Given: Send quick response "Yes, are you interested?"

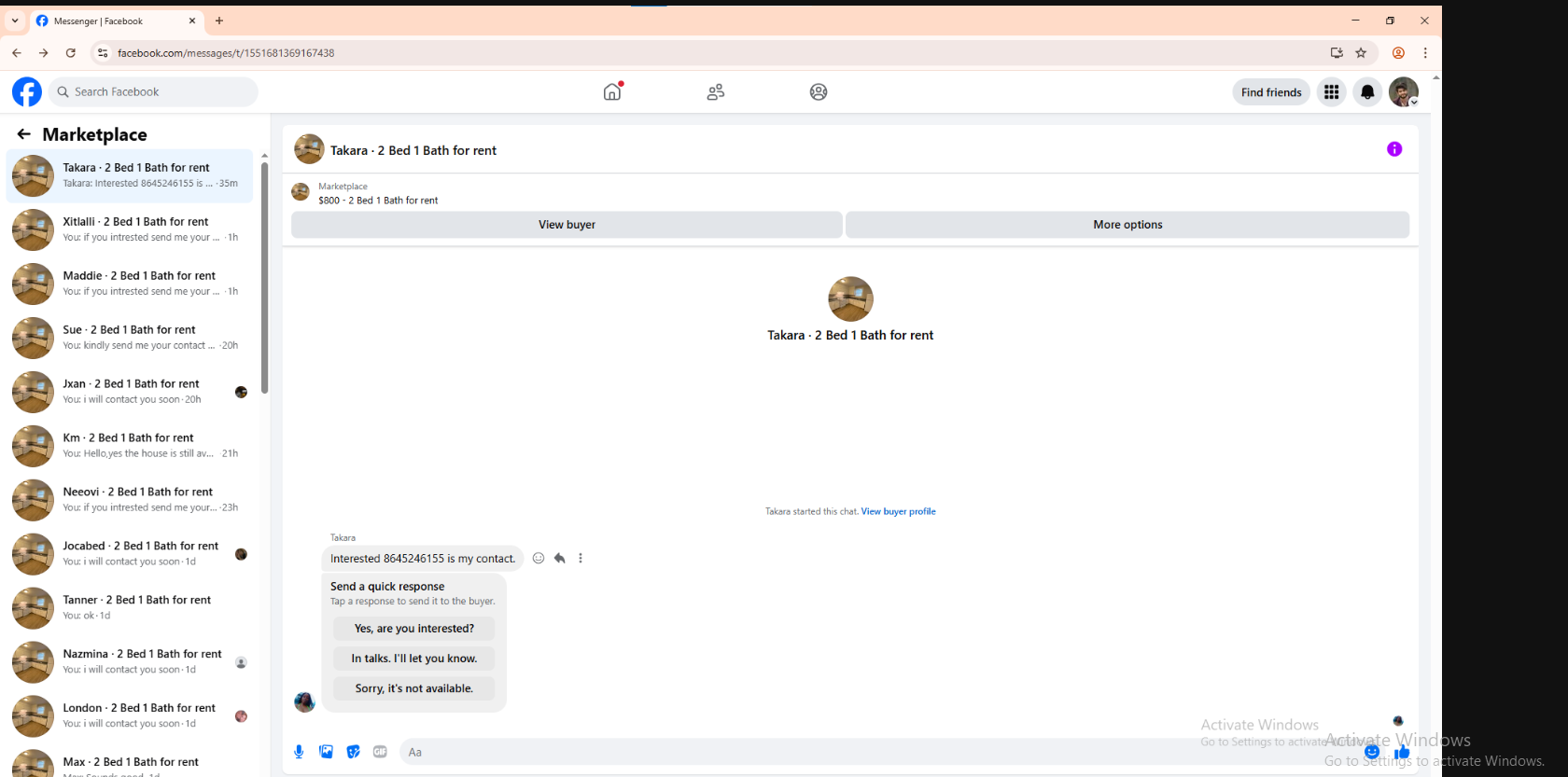Looking at the screenshot, I should [x=414, y=629].
